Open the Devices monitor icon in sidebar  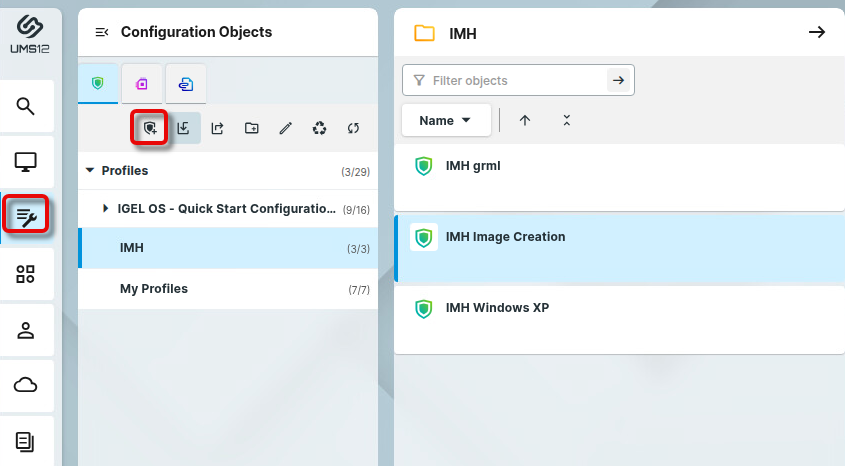[x=26, y=161]
